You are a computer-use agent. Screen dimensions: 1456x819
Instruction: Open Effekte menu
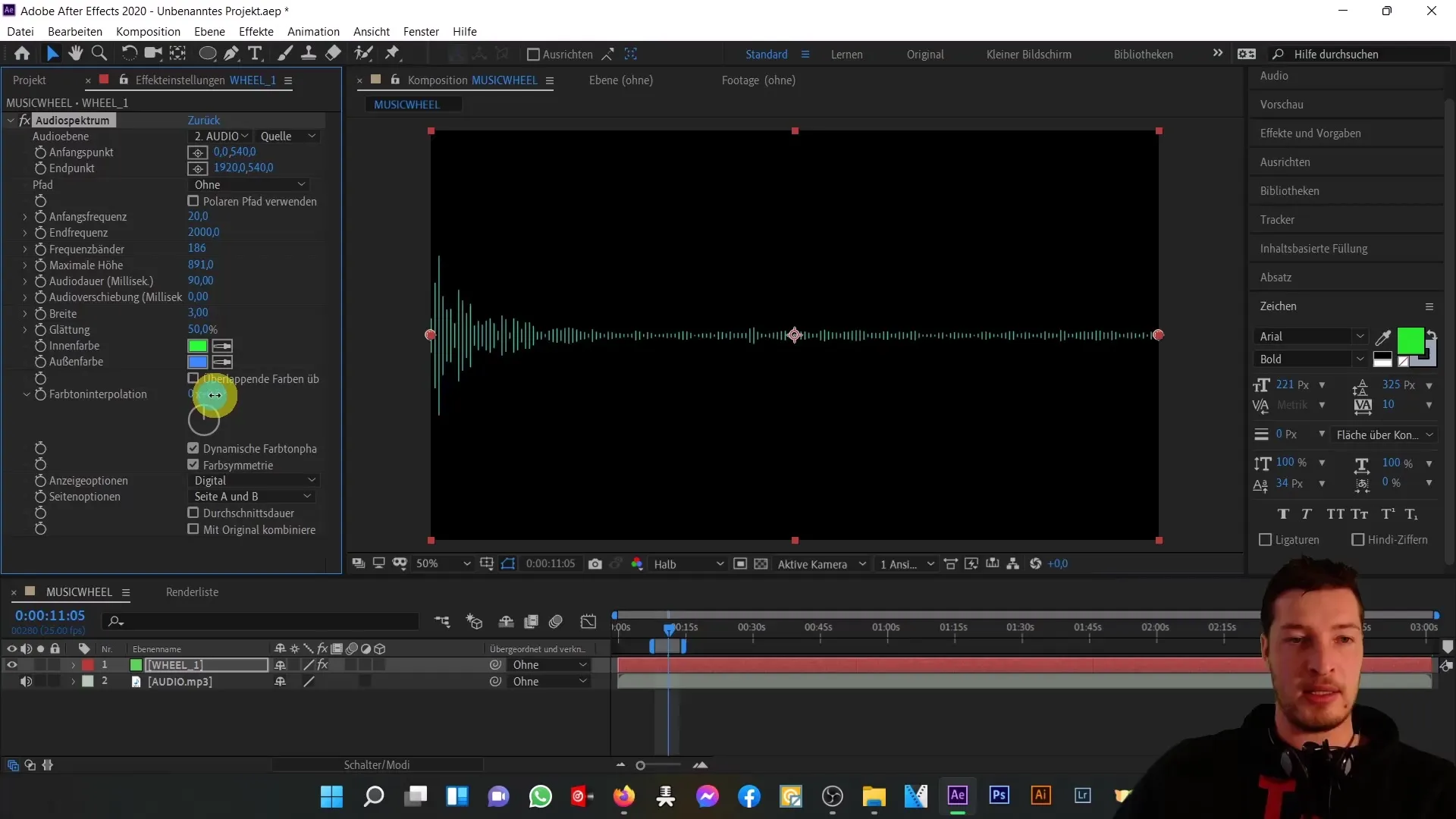256,31
